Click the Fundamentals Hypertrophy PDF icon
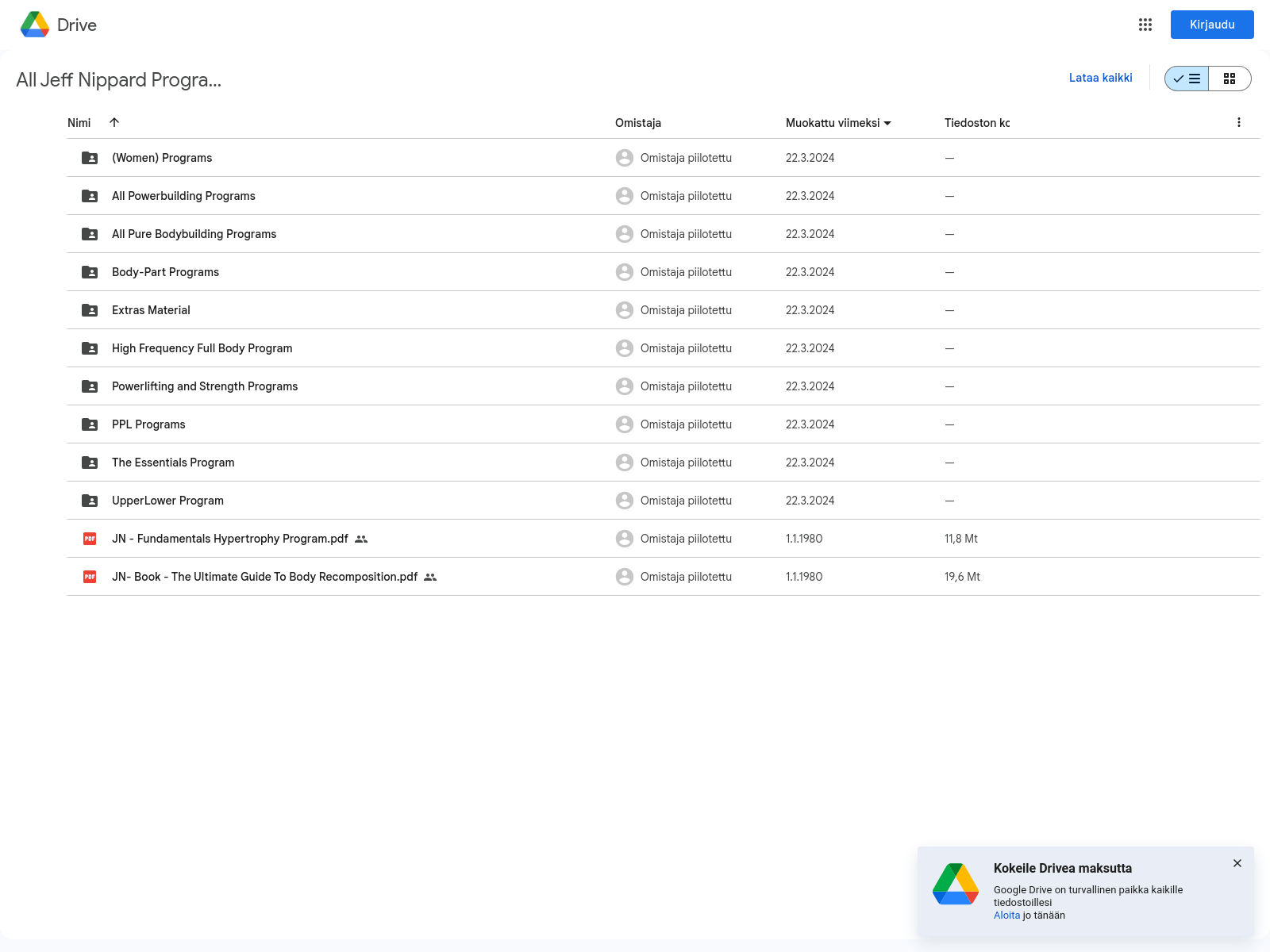Screen dimensions: 1270x952 click(90, 539)
